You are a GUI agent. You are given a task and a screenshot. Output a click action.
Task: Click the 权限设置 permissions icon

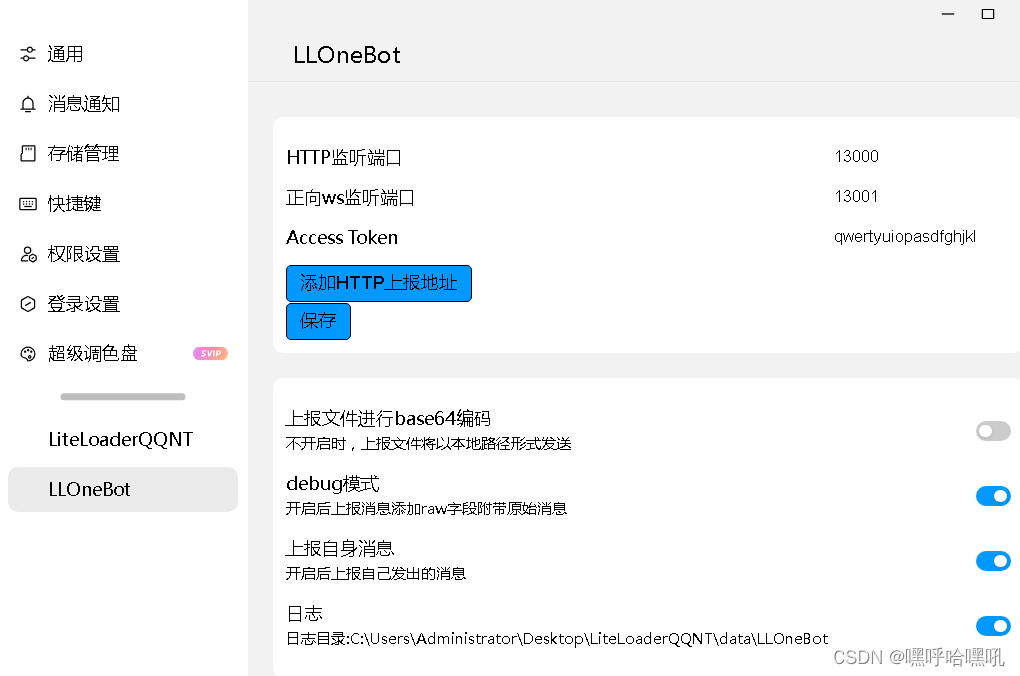pos(27,254)
